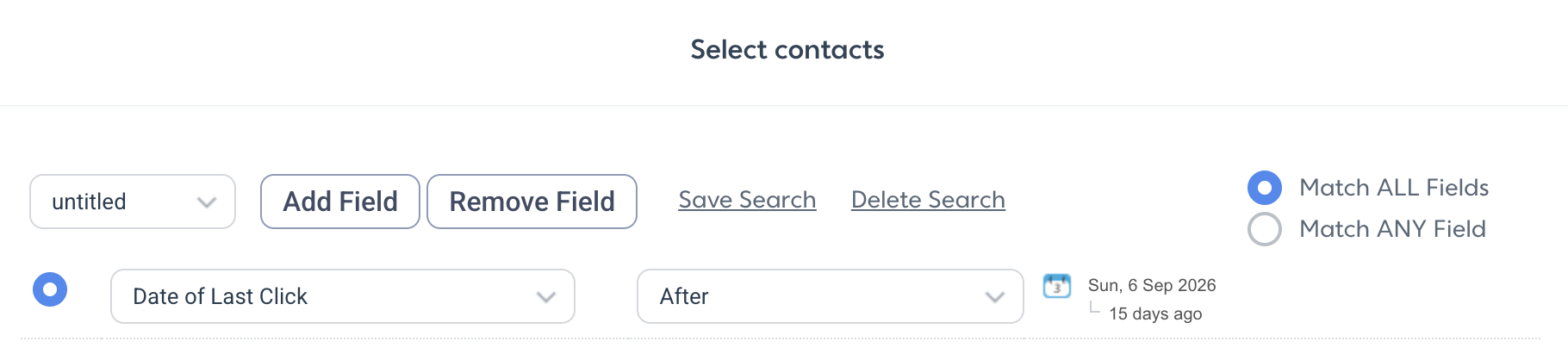
Task: Click the Delete Search link
Action: pos(928,200)
